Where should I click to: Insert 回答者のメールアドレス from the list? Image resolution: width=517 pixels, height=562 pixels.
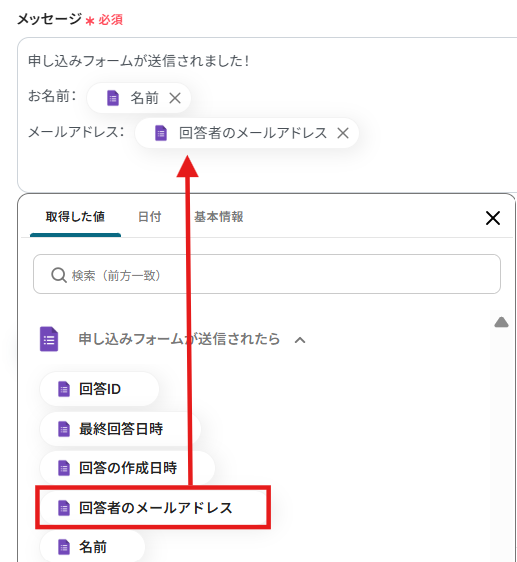[153, 508]
